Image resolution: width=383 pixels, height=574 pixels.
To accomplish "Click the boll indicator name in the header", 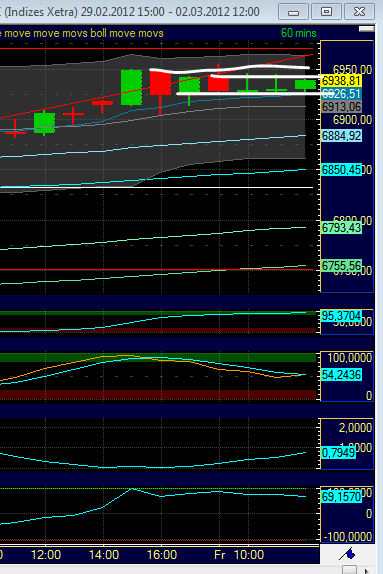I will coord(98,33).
